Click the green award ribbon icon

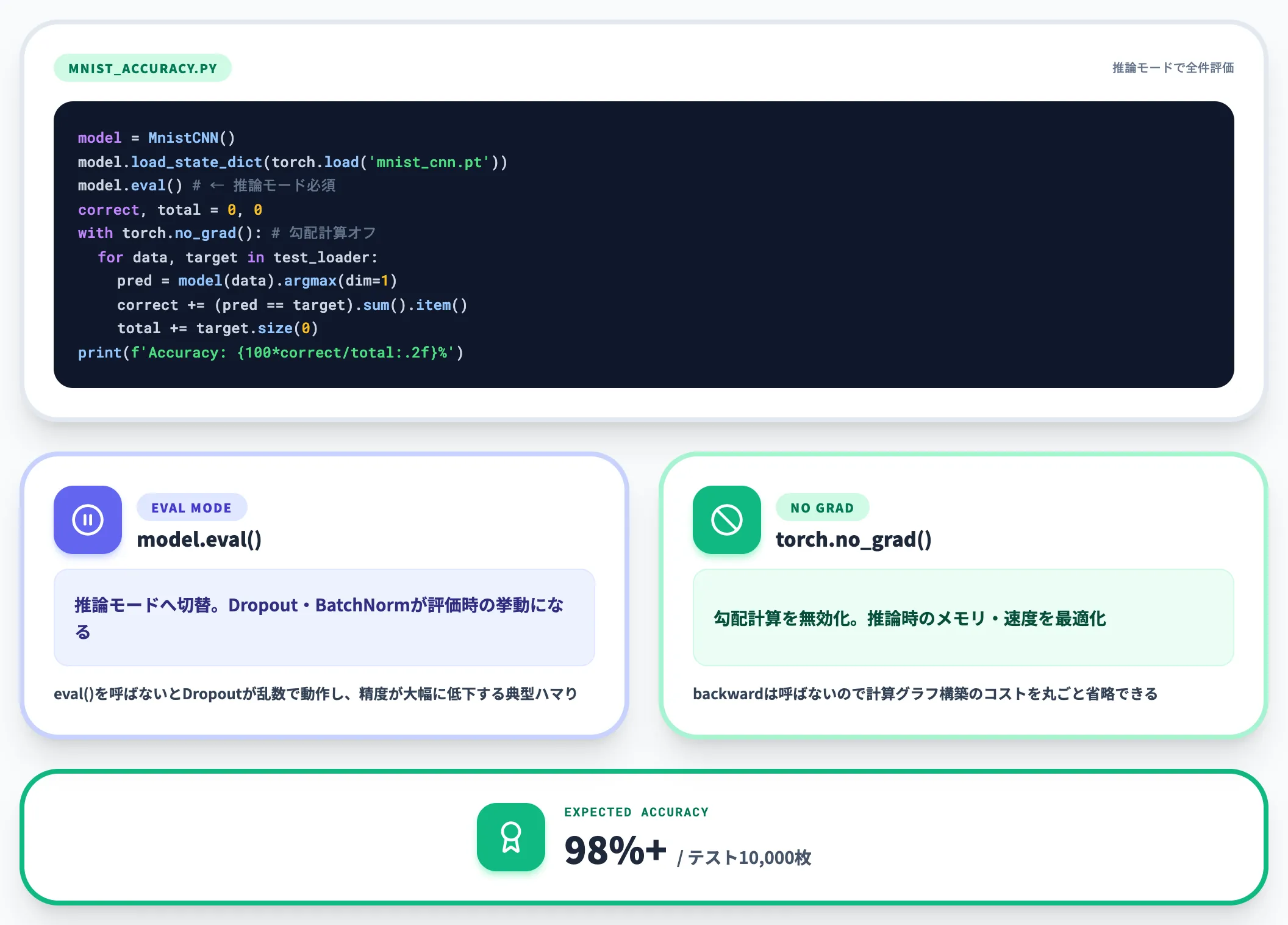pos(511,837)
